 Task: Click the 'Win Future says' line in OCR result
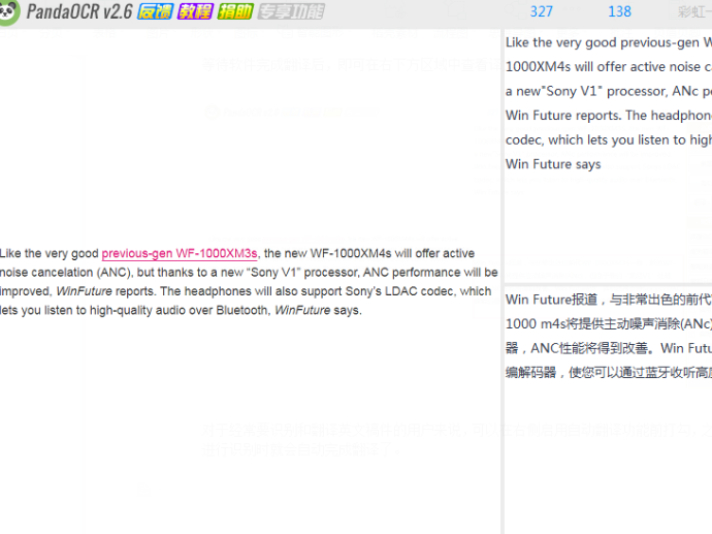(x=553, y=164)
